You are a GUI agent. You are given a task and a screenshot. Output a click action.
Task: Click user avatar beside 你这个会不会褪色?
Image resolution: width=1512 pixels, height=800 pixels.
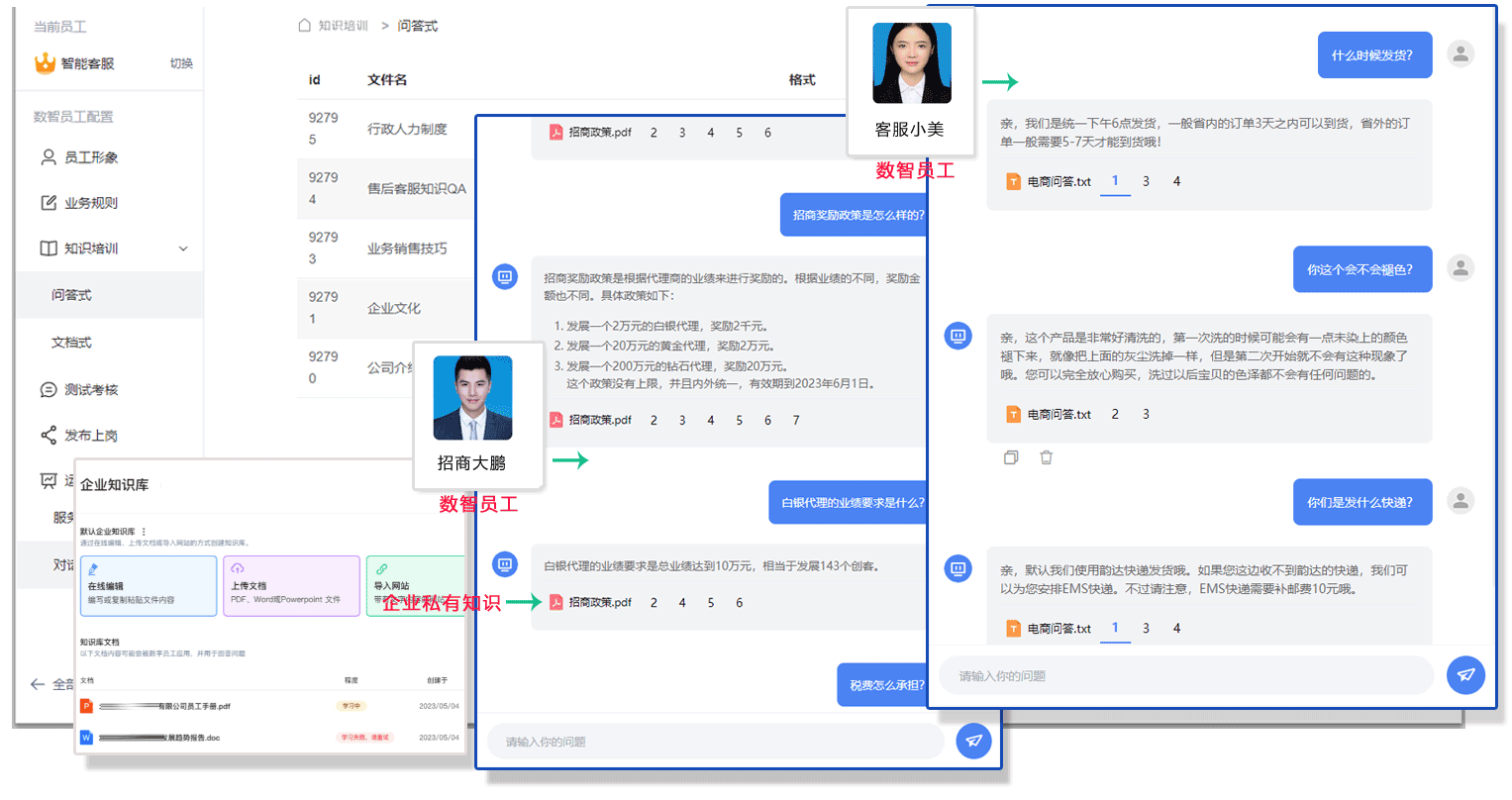click(x=1461, y=268)
